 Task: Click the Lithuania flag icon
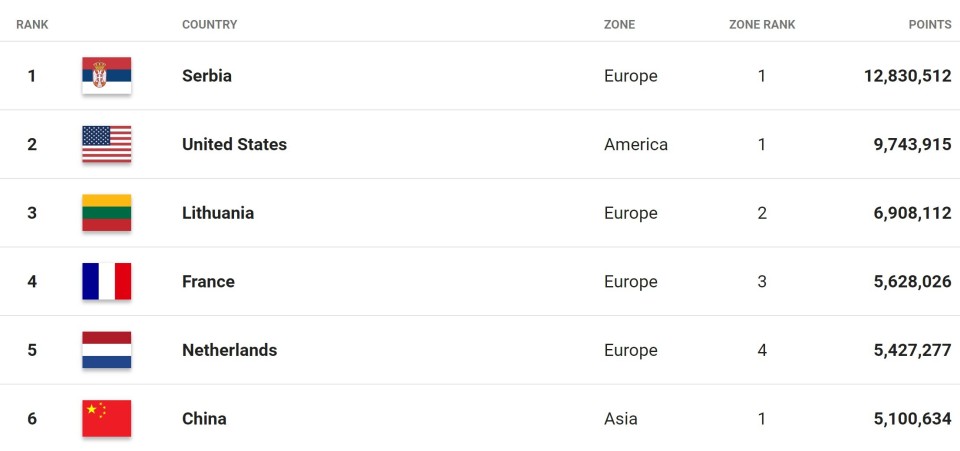(107, 213)
